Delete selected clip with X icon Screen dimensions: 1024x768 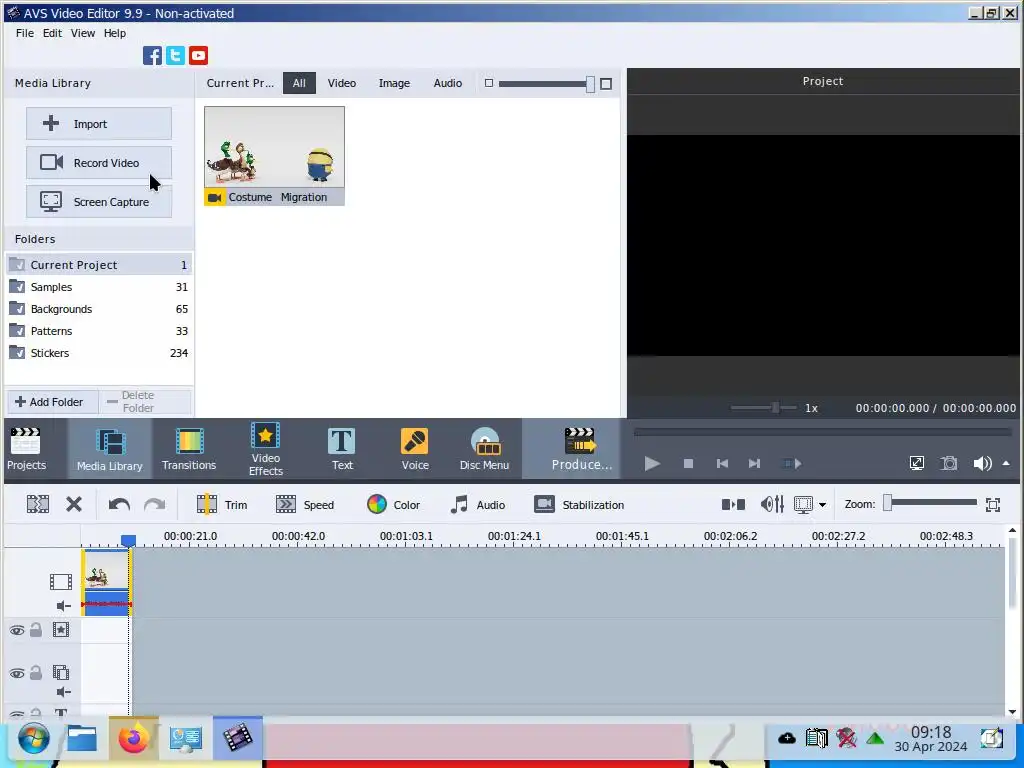click(74, 504)
